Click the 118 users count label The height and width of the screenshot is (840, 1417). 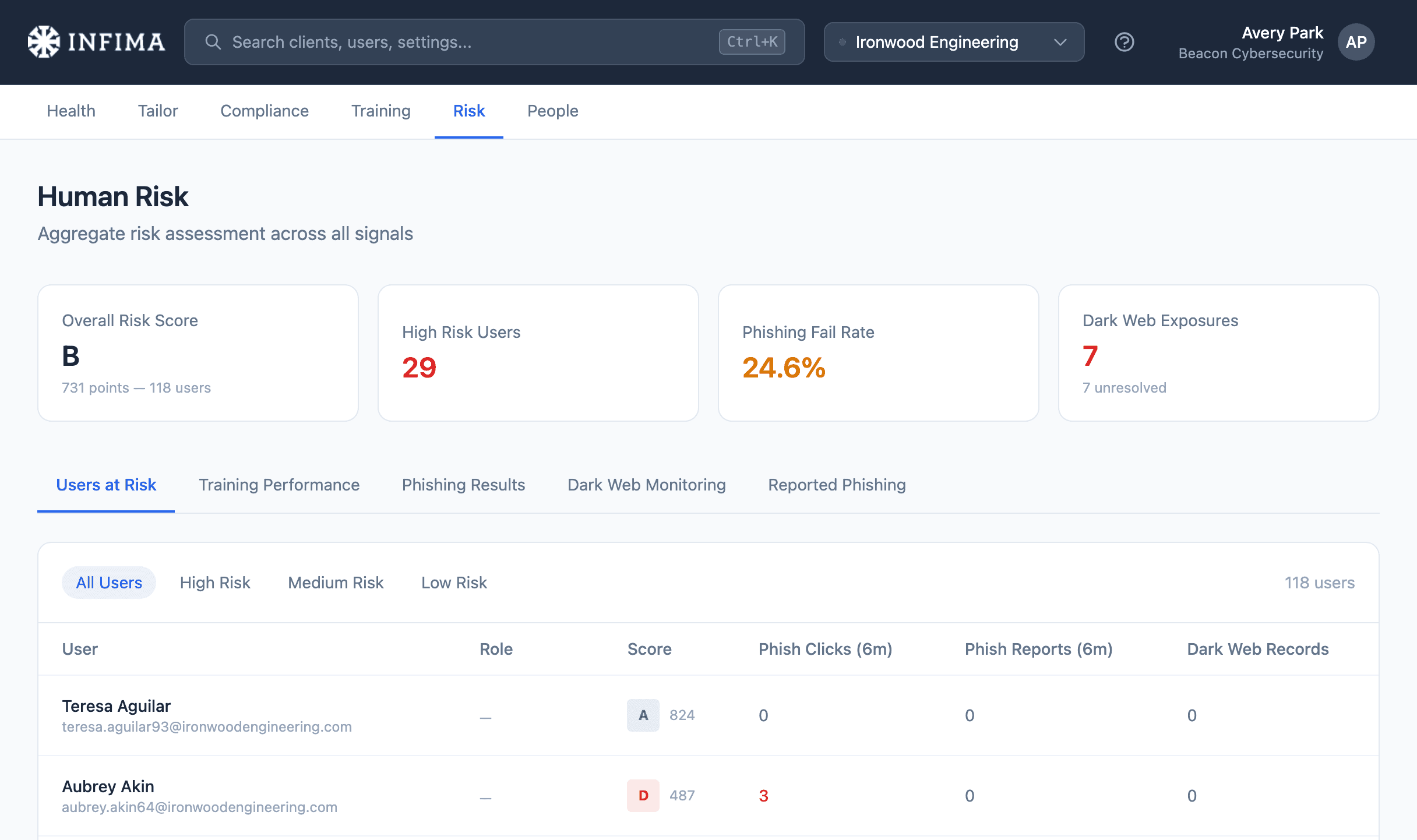(1320, 583)
